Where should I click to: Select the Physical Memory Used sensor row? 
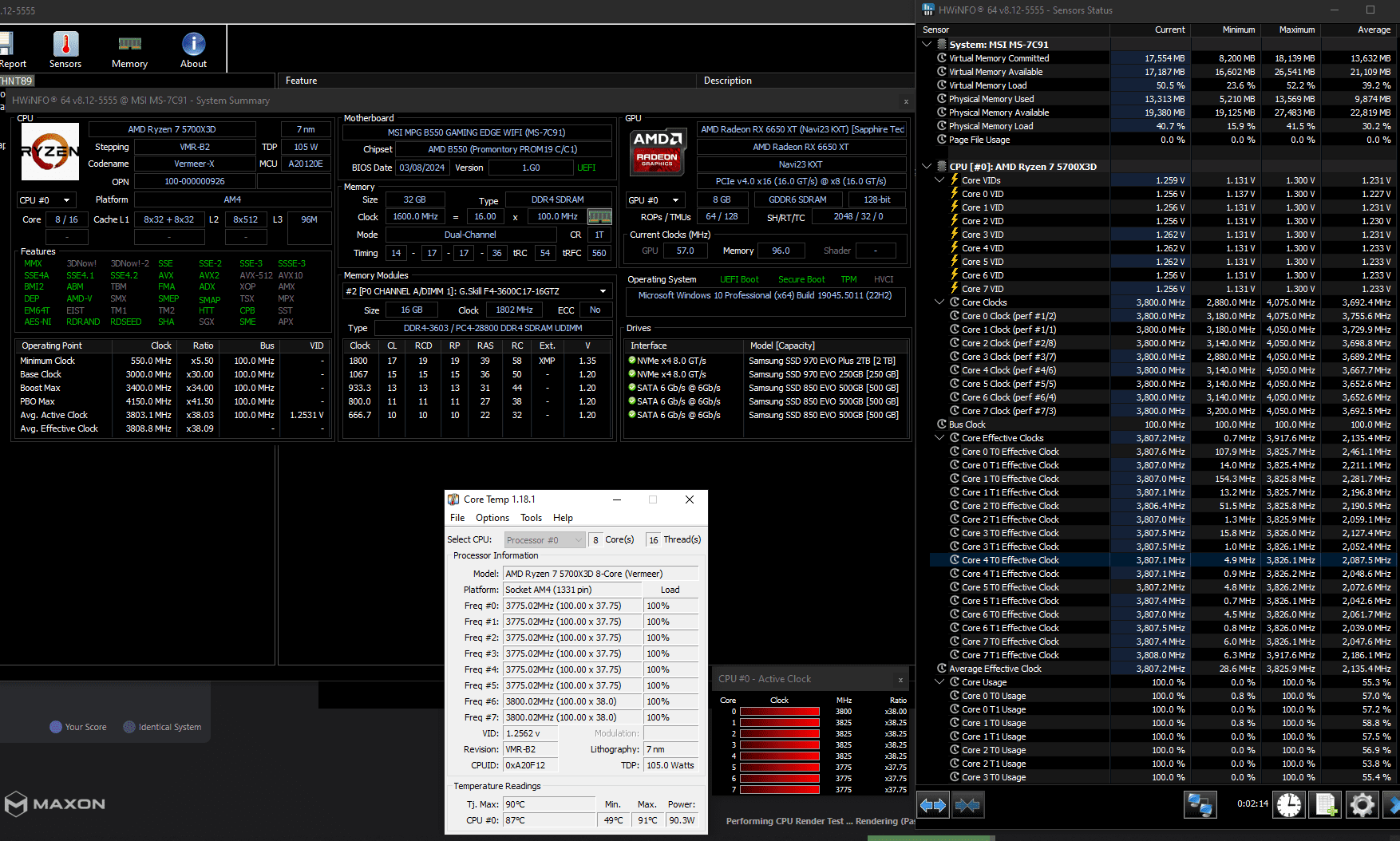click(1164, 99)
